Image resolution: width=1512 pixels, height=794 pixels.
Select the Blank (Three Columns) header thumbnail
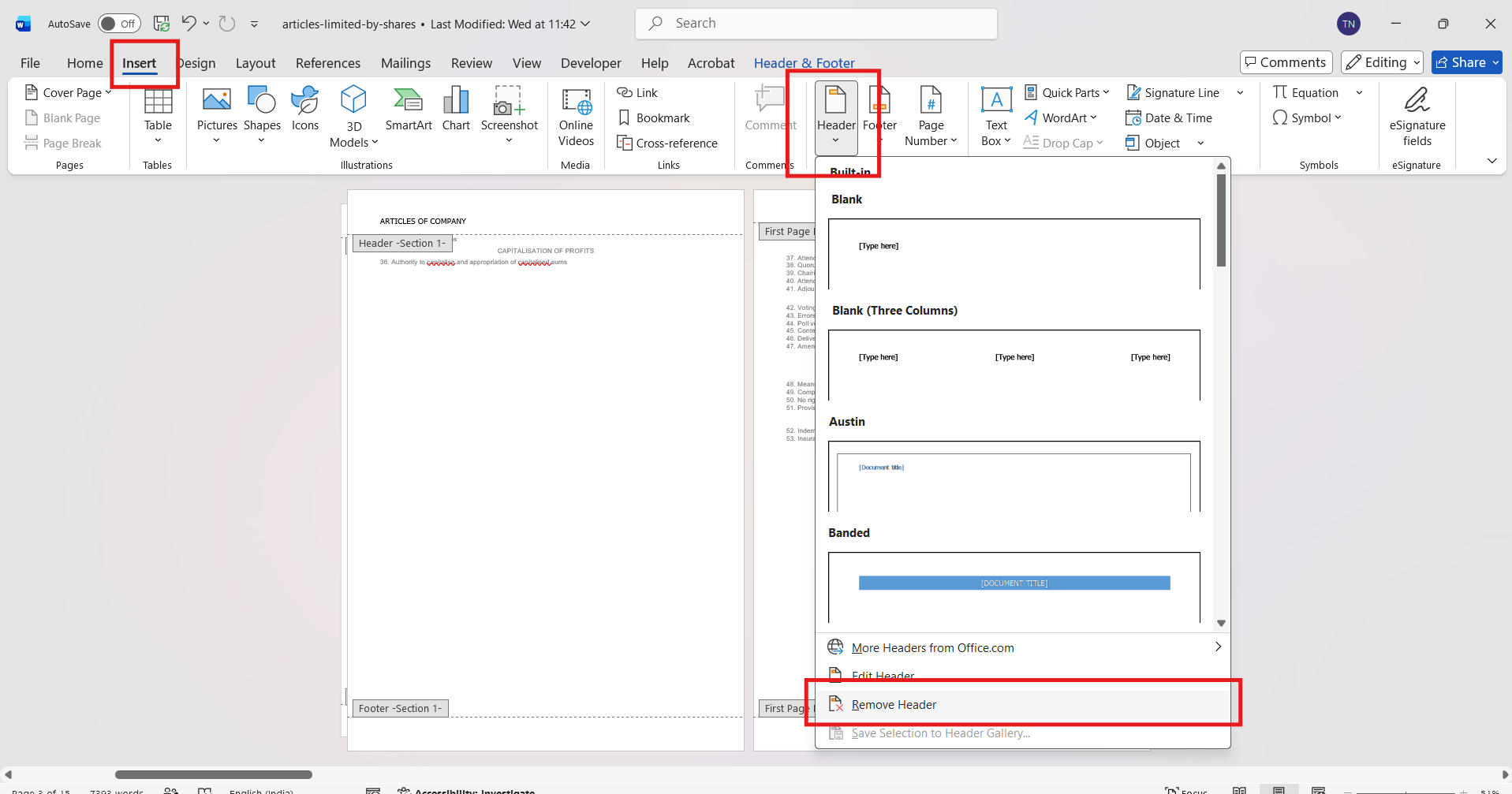(x=1014, y=365)
